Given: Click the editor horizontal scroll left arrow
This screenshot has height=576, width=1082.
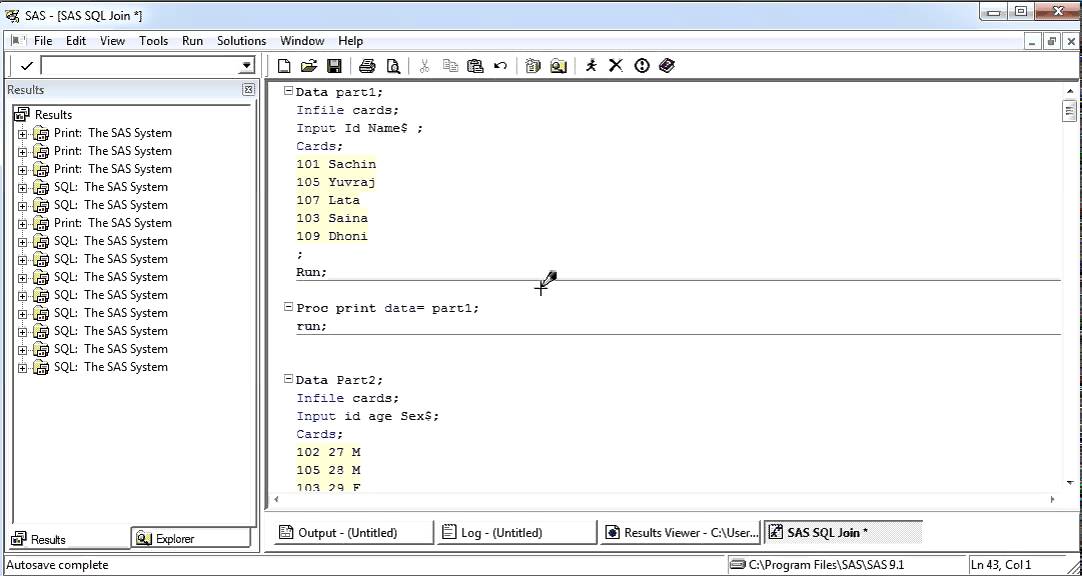Looking at the screenshot, I should [x=276, y=499].
